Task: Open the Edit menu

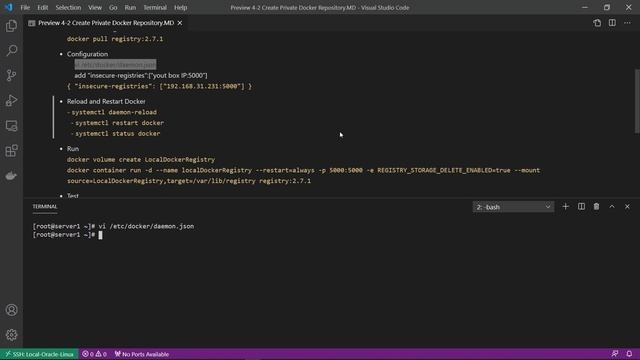Action: click(42, 7)
